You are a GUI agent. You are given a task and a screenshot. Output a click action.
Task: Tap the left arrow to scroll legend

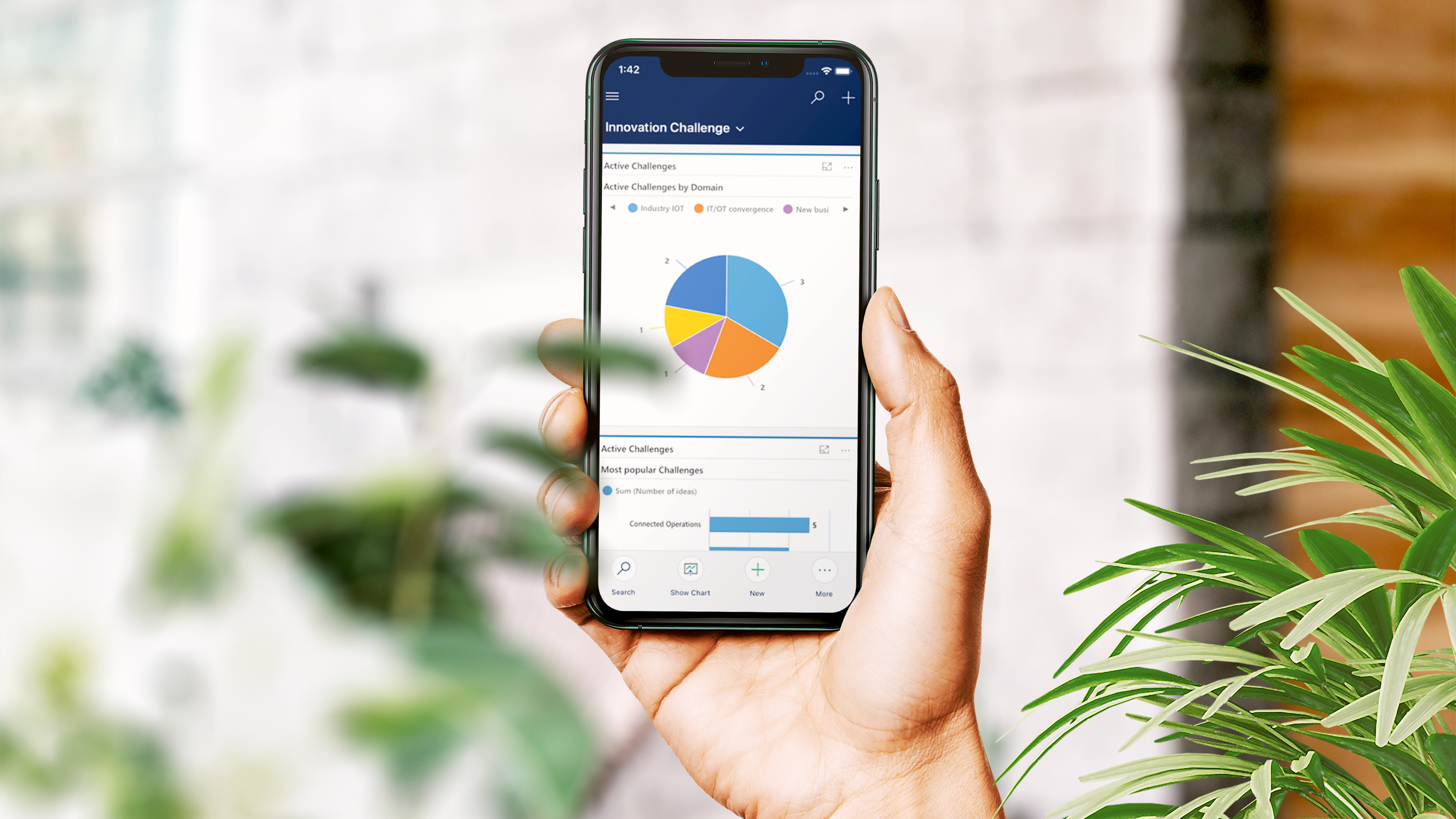(x=611, y=209)
